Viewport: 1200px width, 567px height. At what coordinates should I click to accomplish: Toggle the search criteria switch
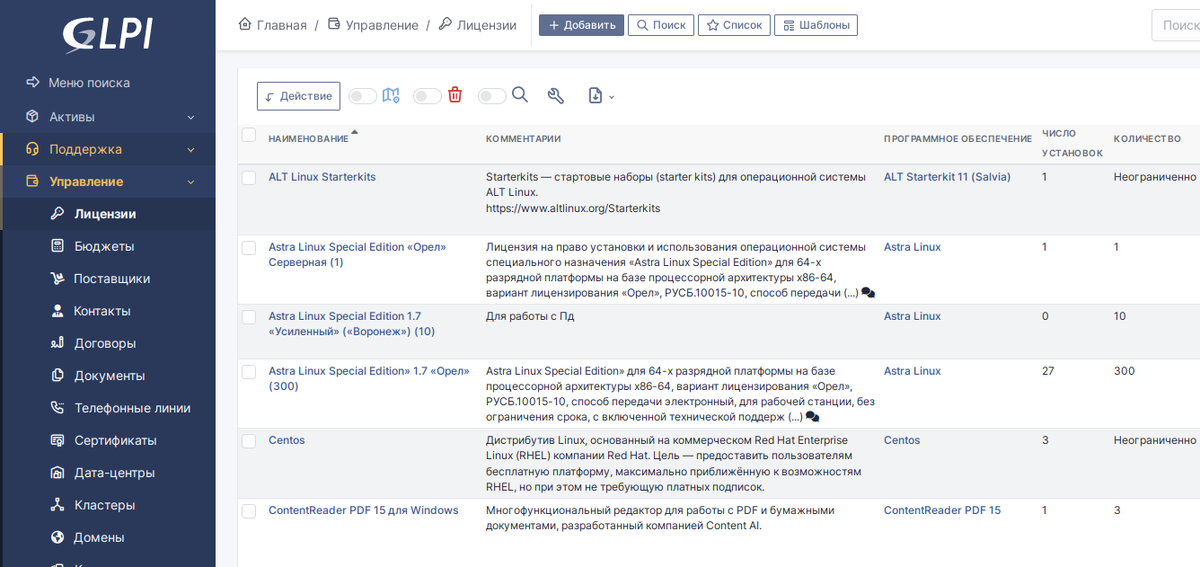(x=492, y=96)
